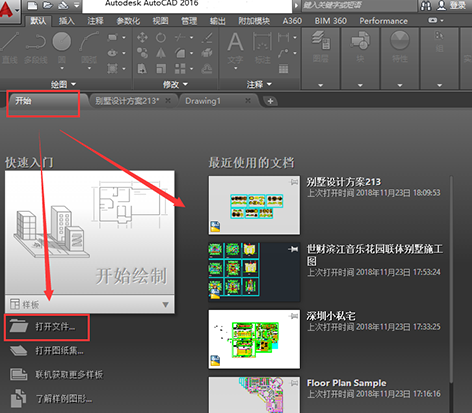Screen dimensions: 472x413
Task: Pin the Floor Plan Sample recent document
Action: point(293,383)
